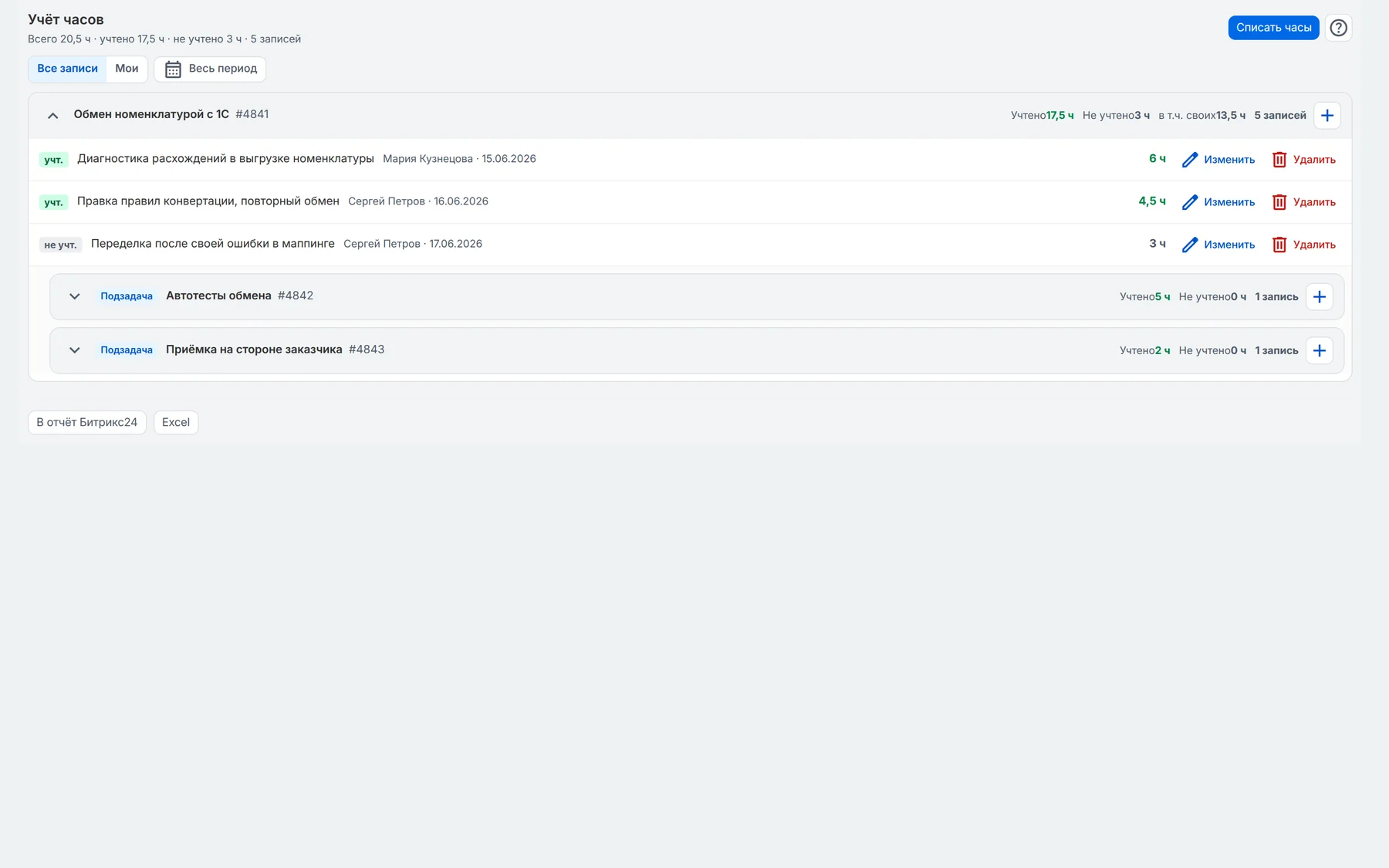Click the text Сергей Петров · 17.06.2026
The image size is (1389, 868).
point(413,244)
